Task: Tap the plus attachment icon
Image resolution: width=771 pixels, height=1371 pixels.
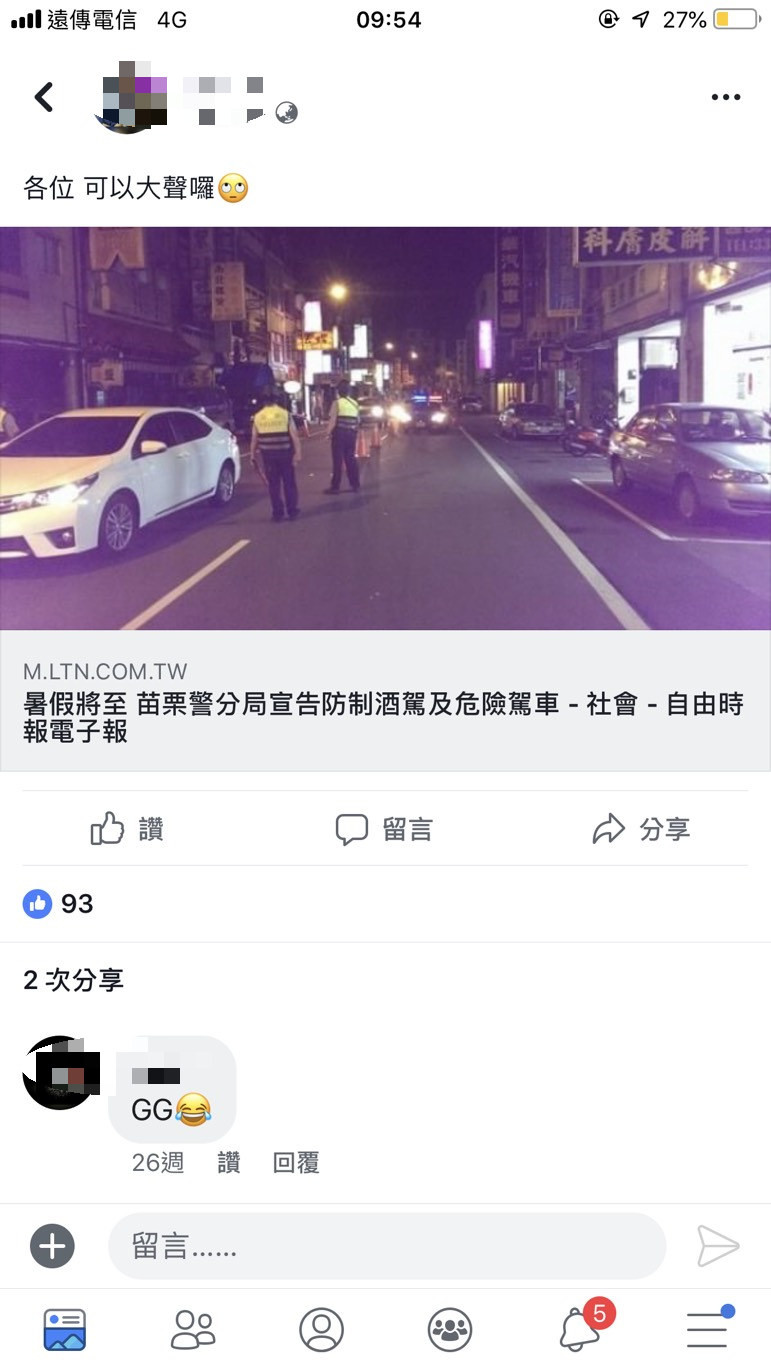Action: pos(52,1246)
